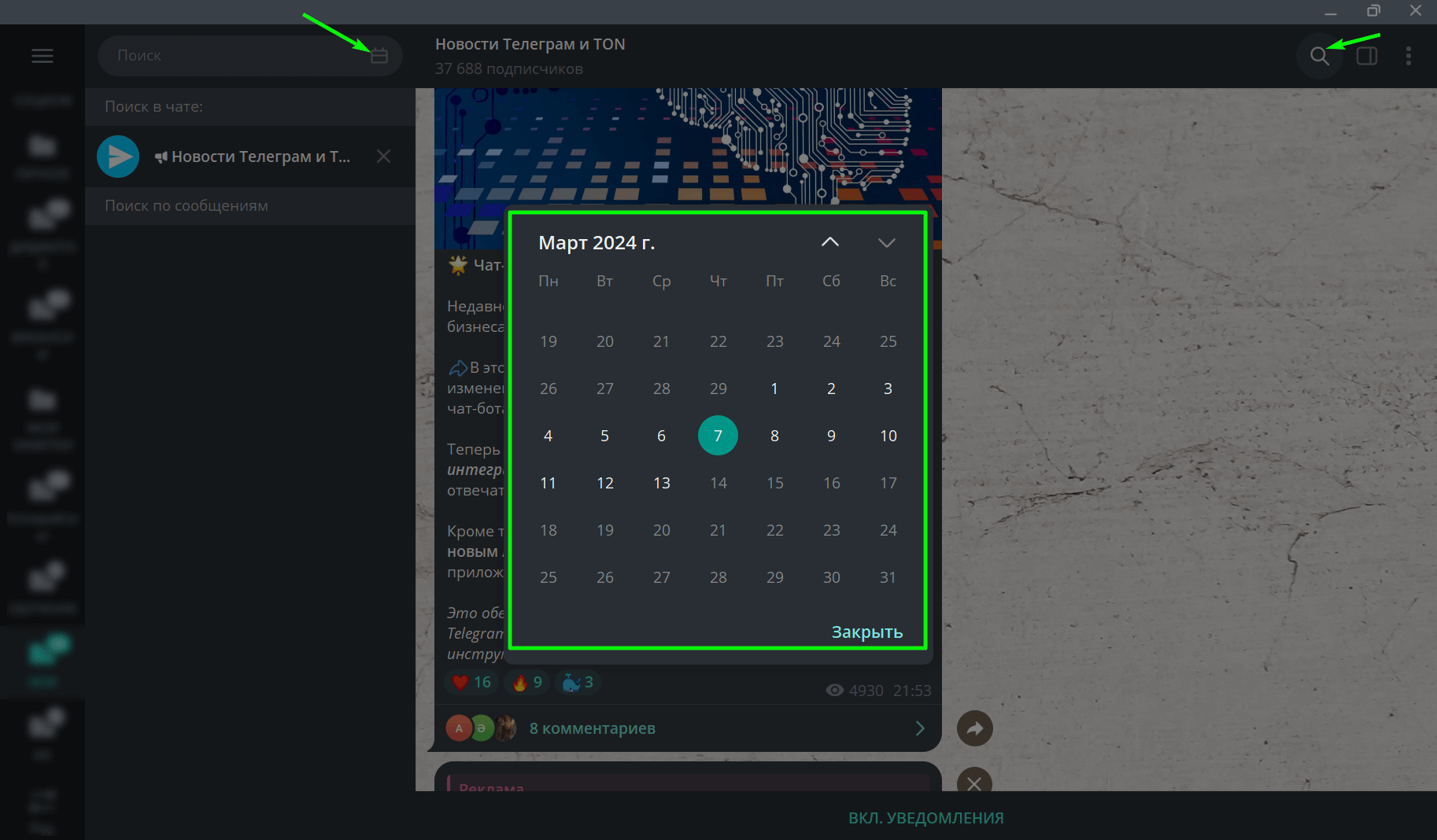The image size is (1437, 840).
Task: Open 8 комментариев comments link
Action: point(593,728)
